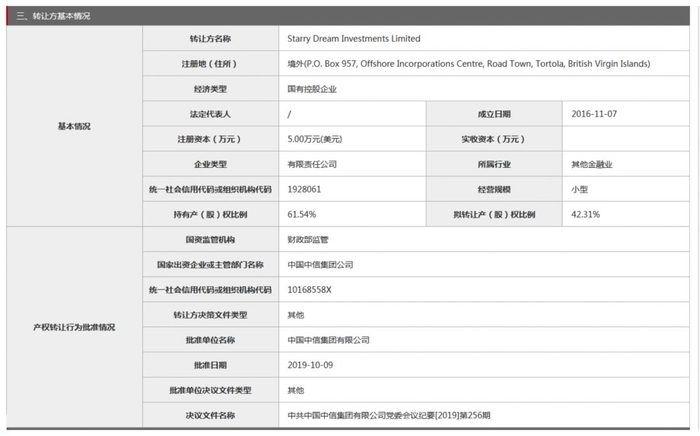Select the date 2019-10-09
The height and width of the screenshot is (436, 700).
310,365
